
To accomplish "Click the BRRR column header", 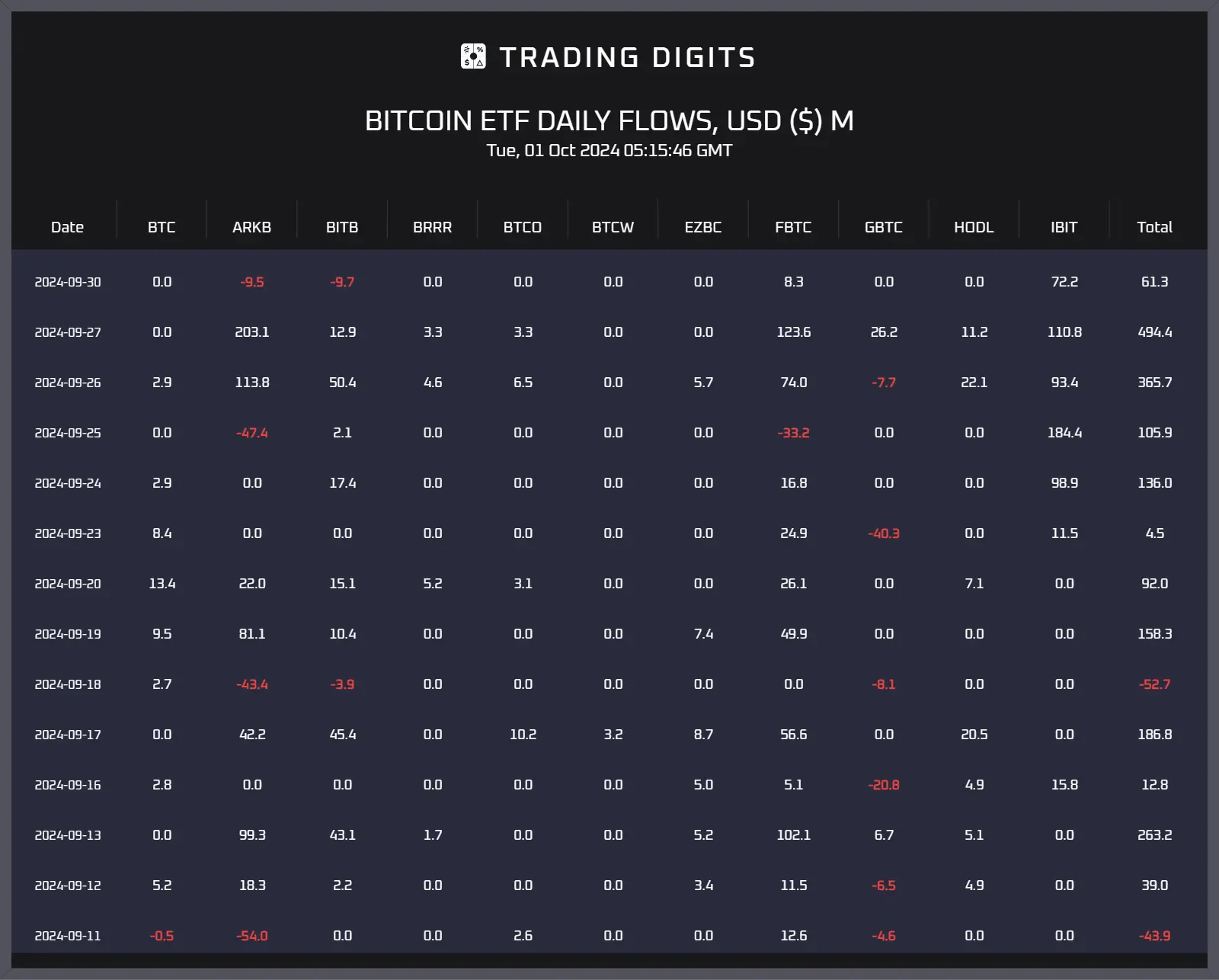I will tap(433, 227).
